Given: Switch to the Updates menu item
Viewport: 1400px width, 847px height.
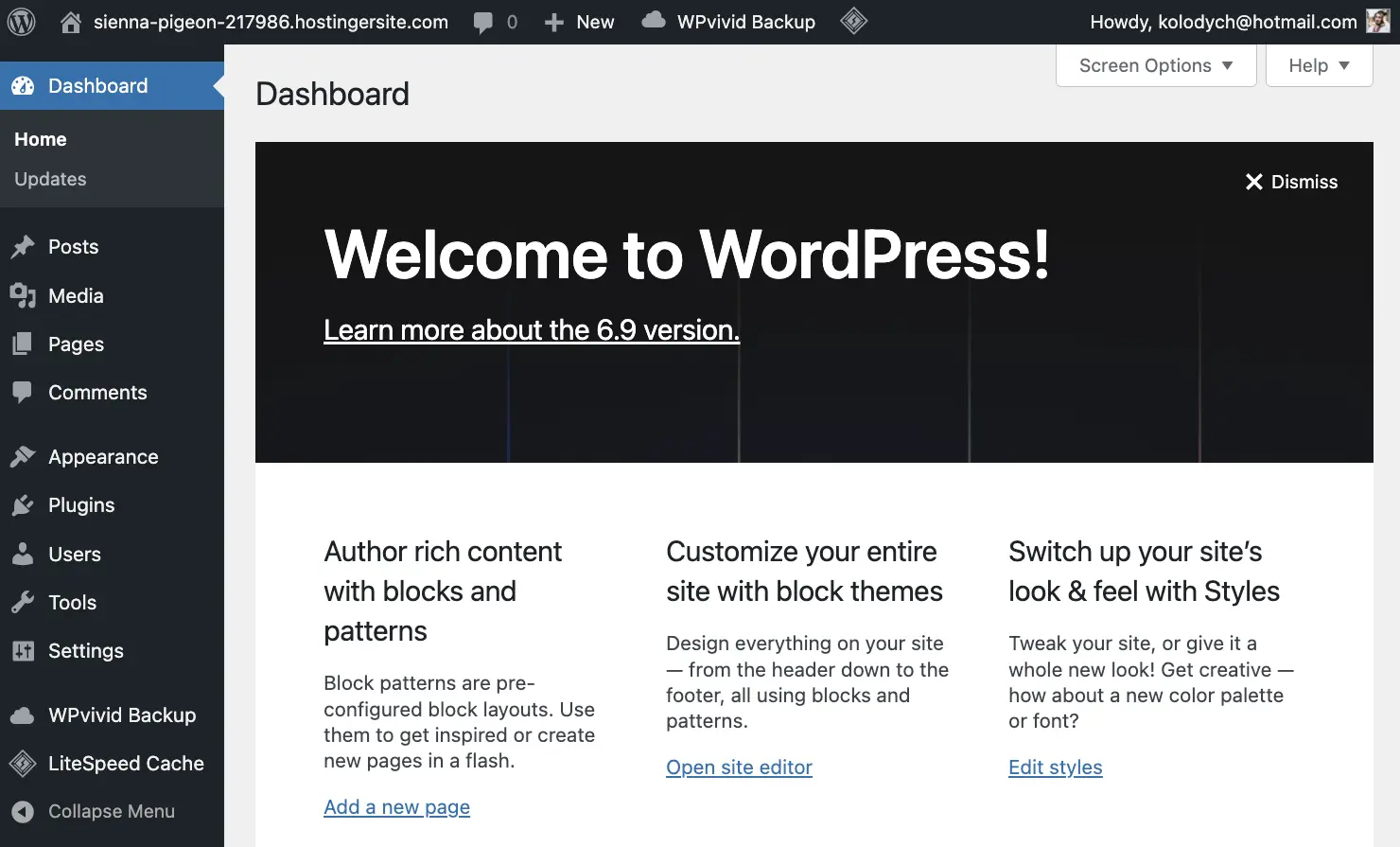Looking at the screenshot, I should [x=50, y=179].
